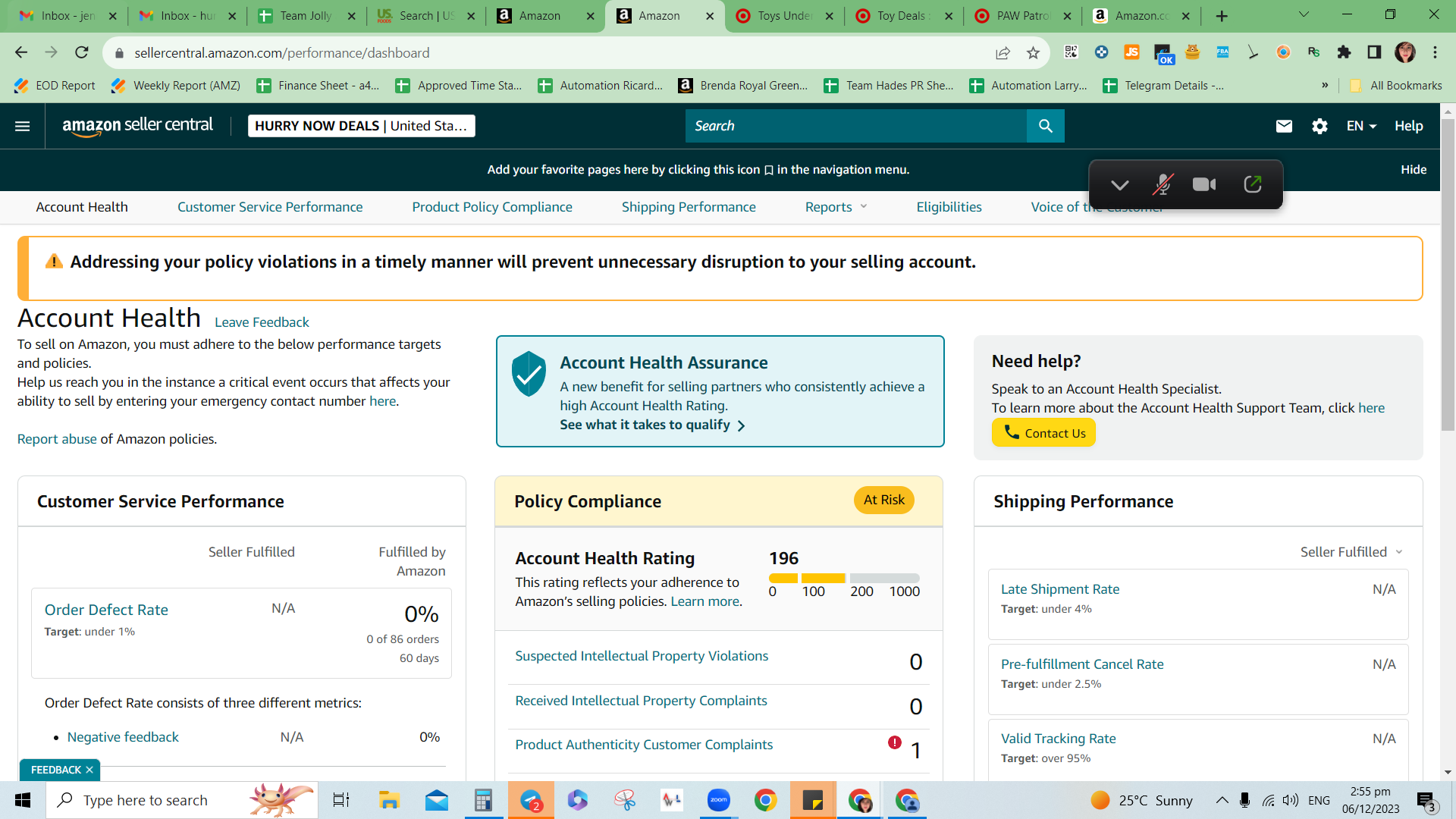Click the red alert icon beside Product Authenticity
The height and width of the screenshot is (819, 1456).
tap(895, 742)
